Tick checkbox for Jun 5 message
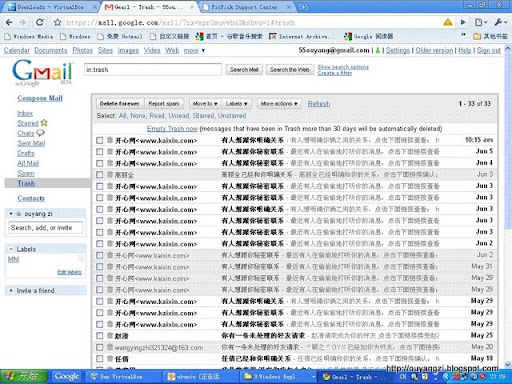Viewport: 512px width, 384px height. tap(99, 152)
